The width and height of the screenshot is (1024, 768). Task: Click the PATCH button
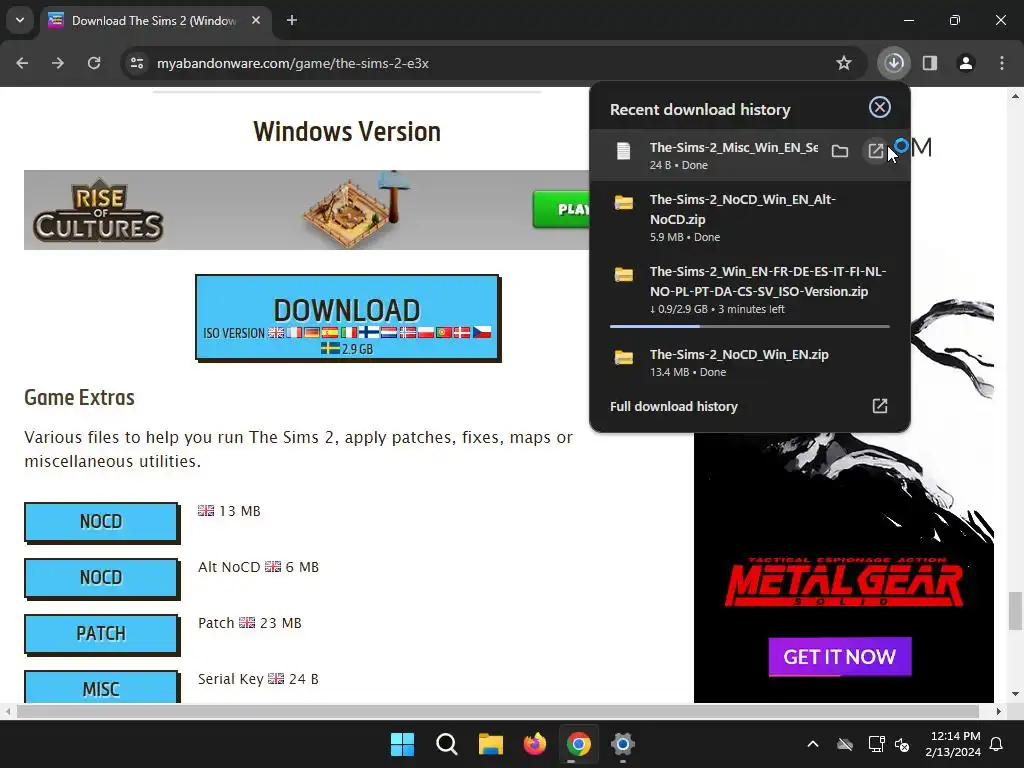click(x=101, y=634)
